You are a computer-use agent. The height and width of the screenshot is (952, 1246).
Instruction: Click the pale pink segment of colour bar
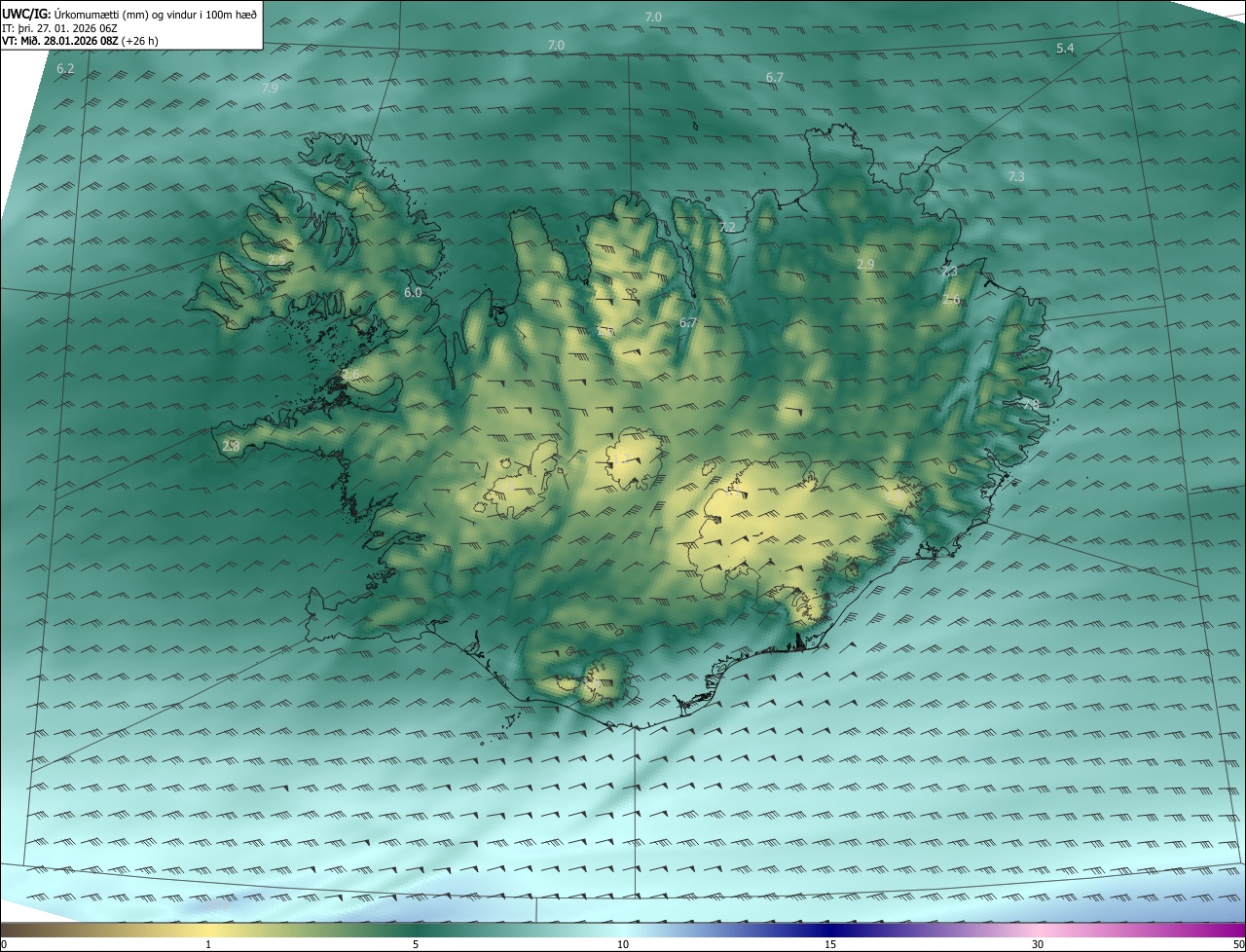pyautogui.click(x=1038, y=930)
